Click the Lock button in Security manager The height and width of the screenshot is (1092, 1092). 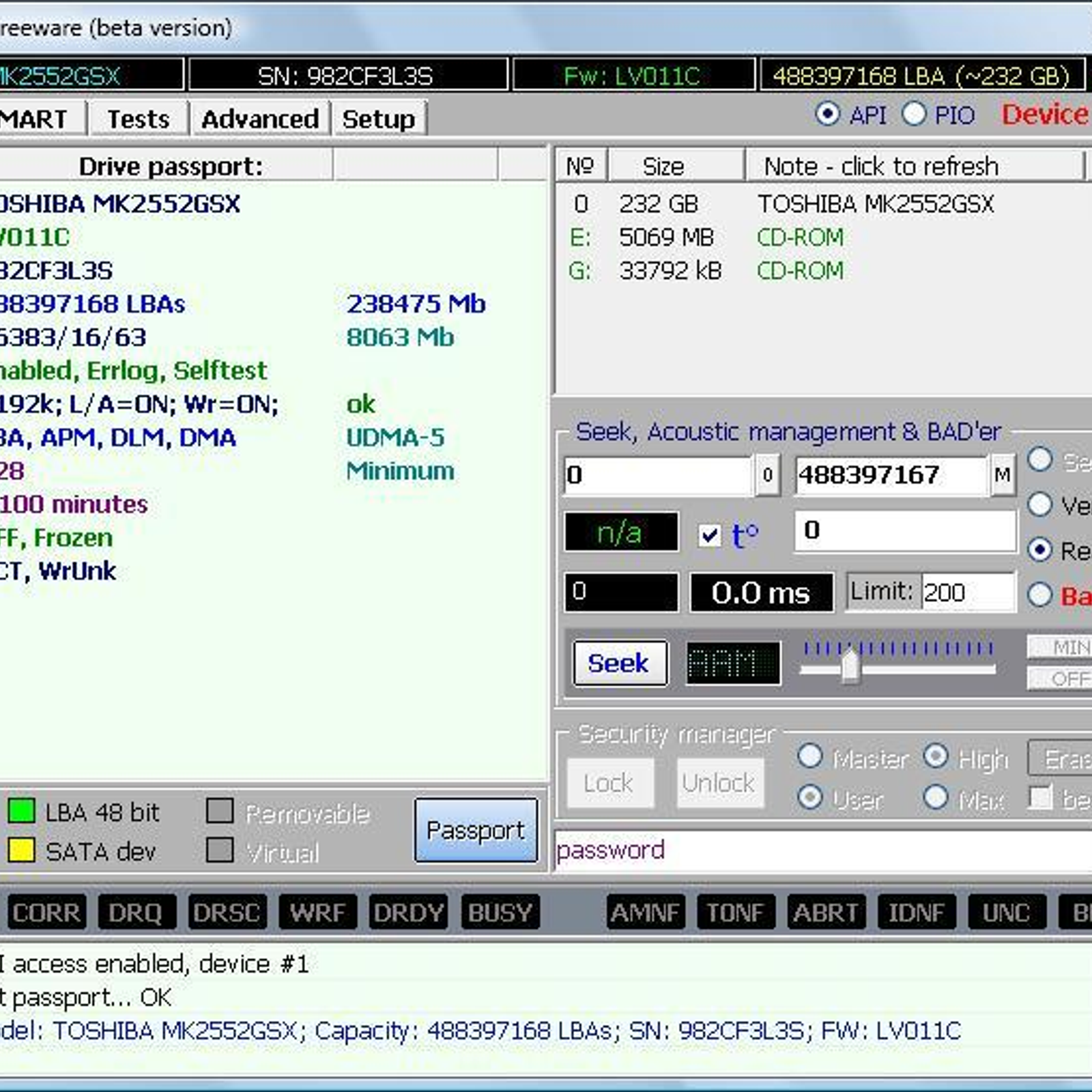pos(609,783)
